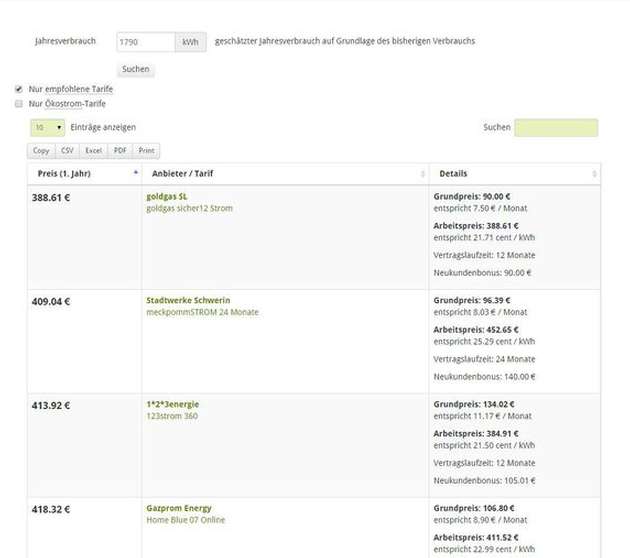
Task: Click the kWh unit addon label
Action: coord(190,42)
